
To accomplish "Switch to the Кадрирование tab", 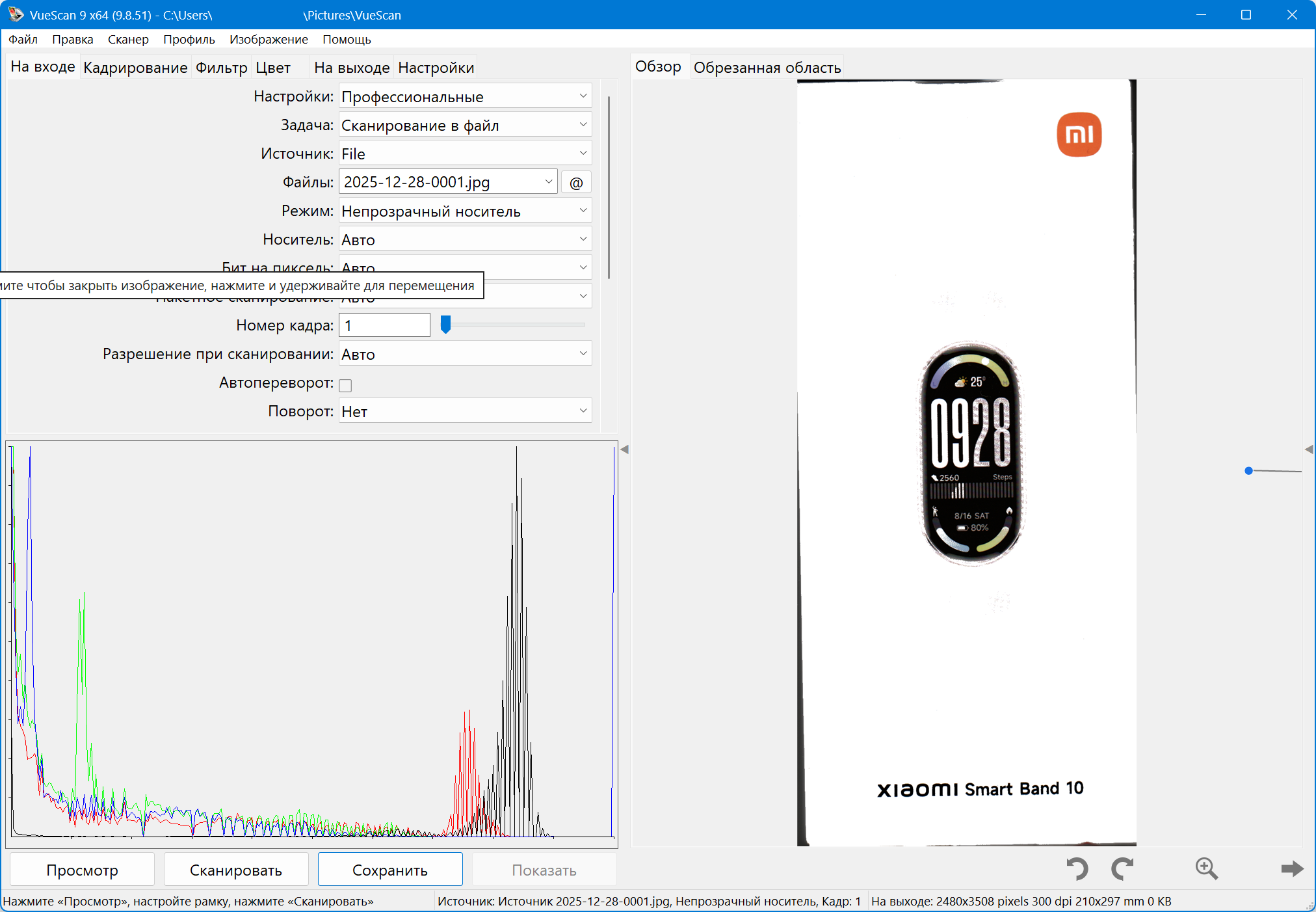I will click(x=135, y=68).
